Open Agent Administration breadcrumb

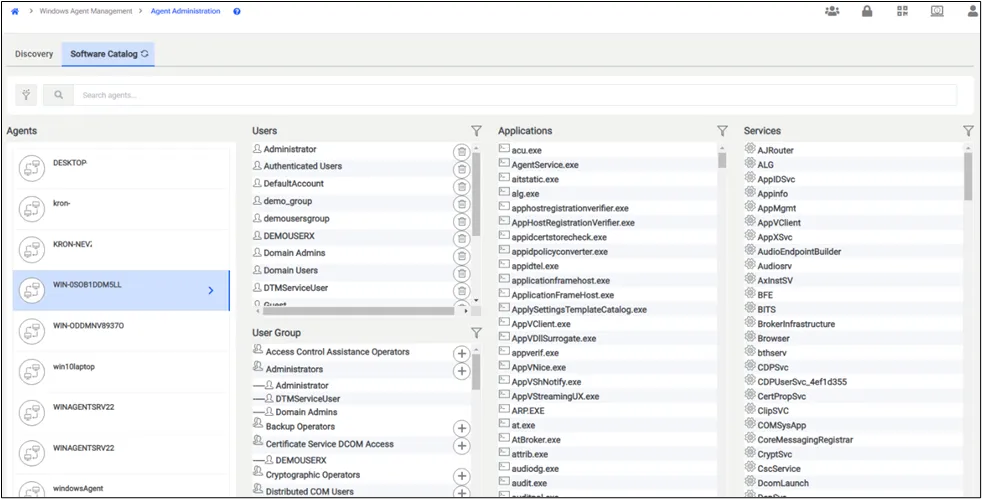click(185, 11)
